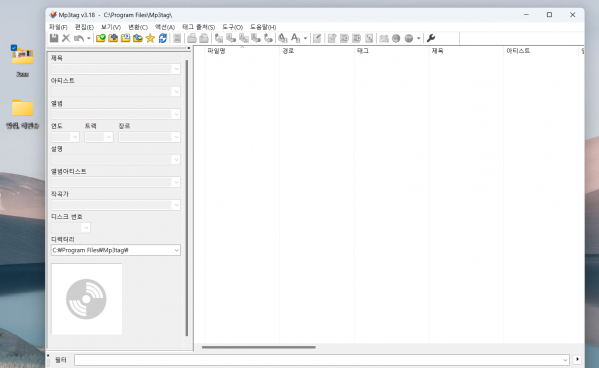Open the Undo history dropdown arrow
599x368 pixels.
pos(89,38)
